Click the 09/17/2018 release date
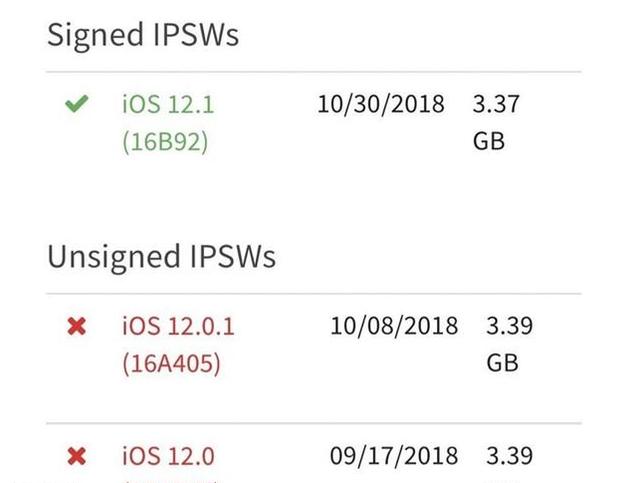This screenshot has width=640, height=483. click(394, 456)
